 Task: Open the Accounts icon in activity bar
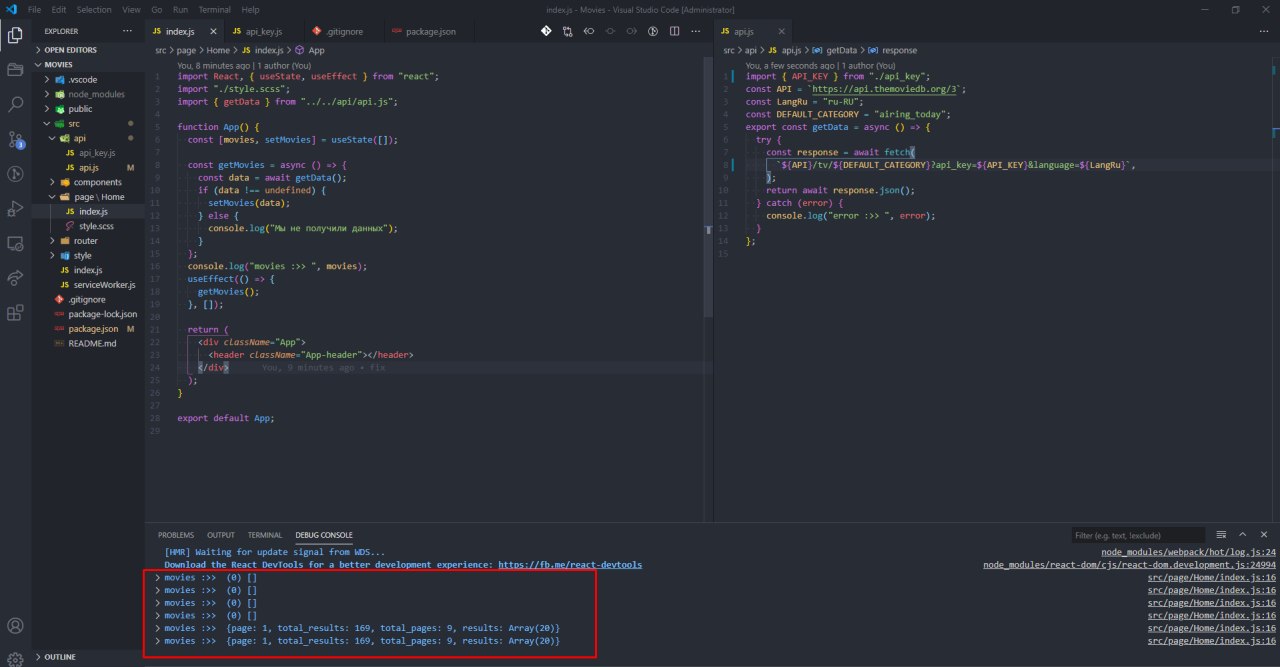click(15, 627)
